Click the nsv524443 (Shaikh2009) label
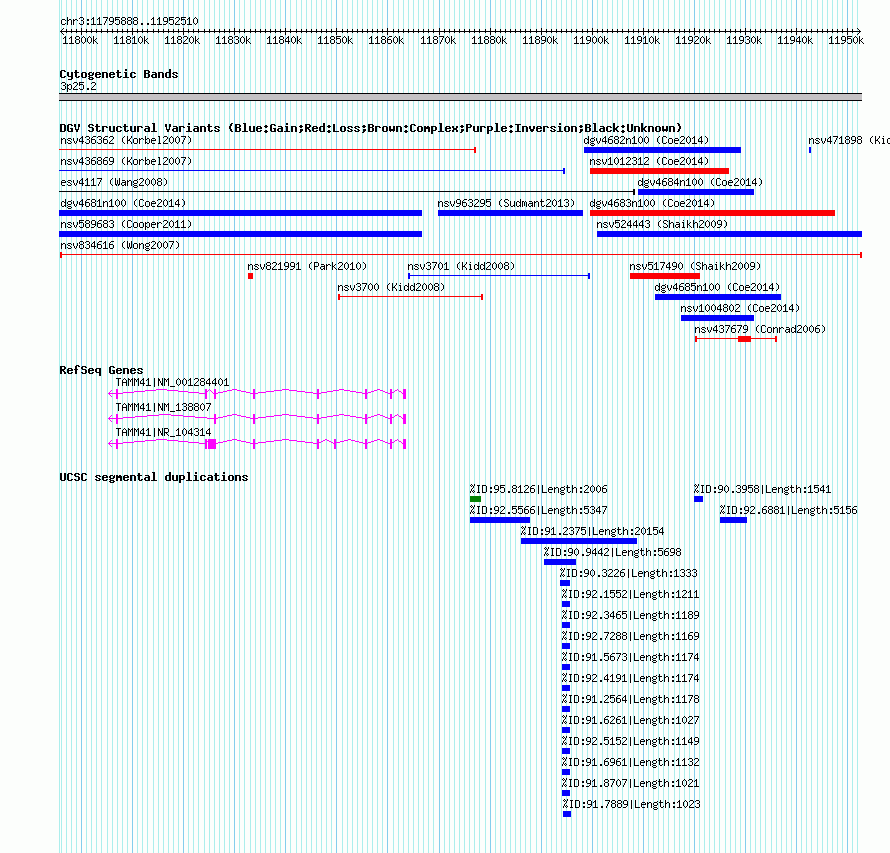 point(662,224)
